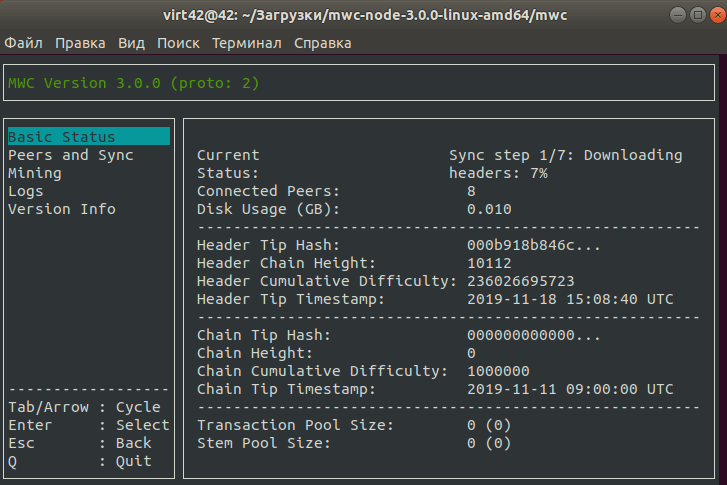The width and height of the screenshot is (727, 485).
Task: Click Header Cumulative Difficulty value 236026695723
Action: click(x=521, y=281)
